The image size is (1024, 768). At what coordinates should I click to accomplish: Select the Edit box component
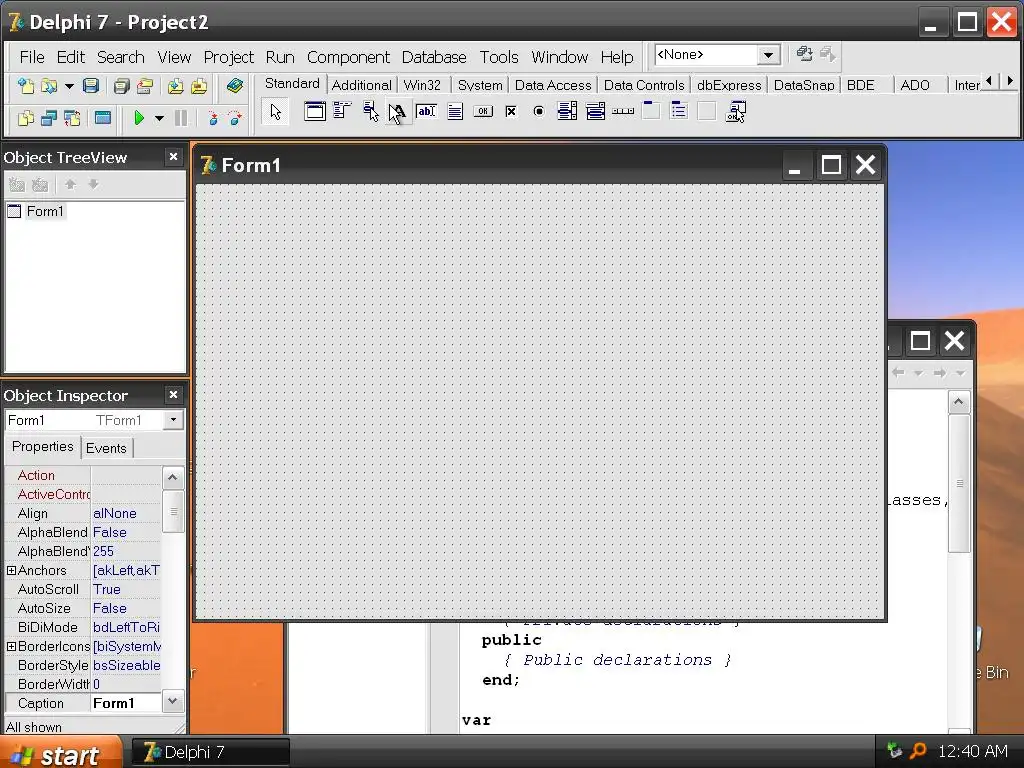tap(426, 112)
